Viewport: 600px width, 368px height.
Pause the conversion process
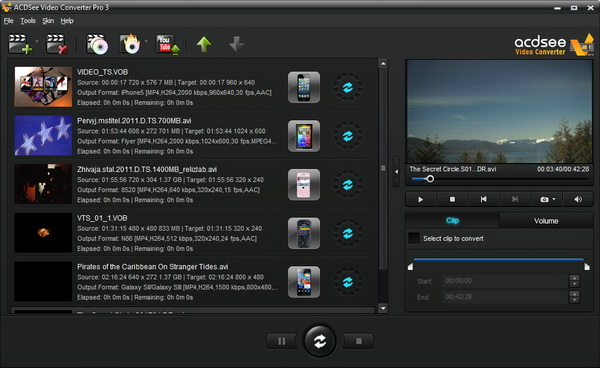(x=282, y=341)
